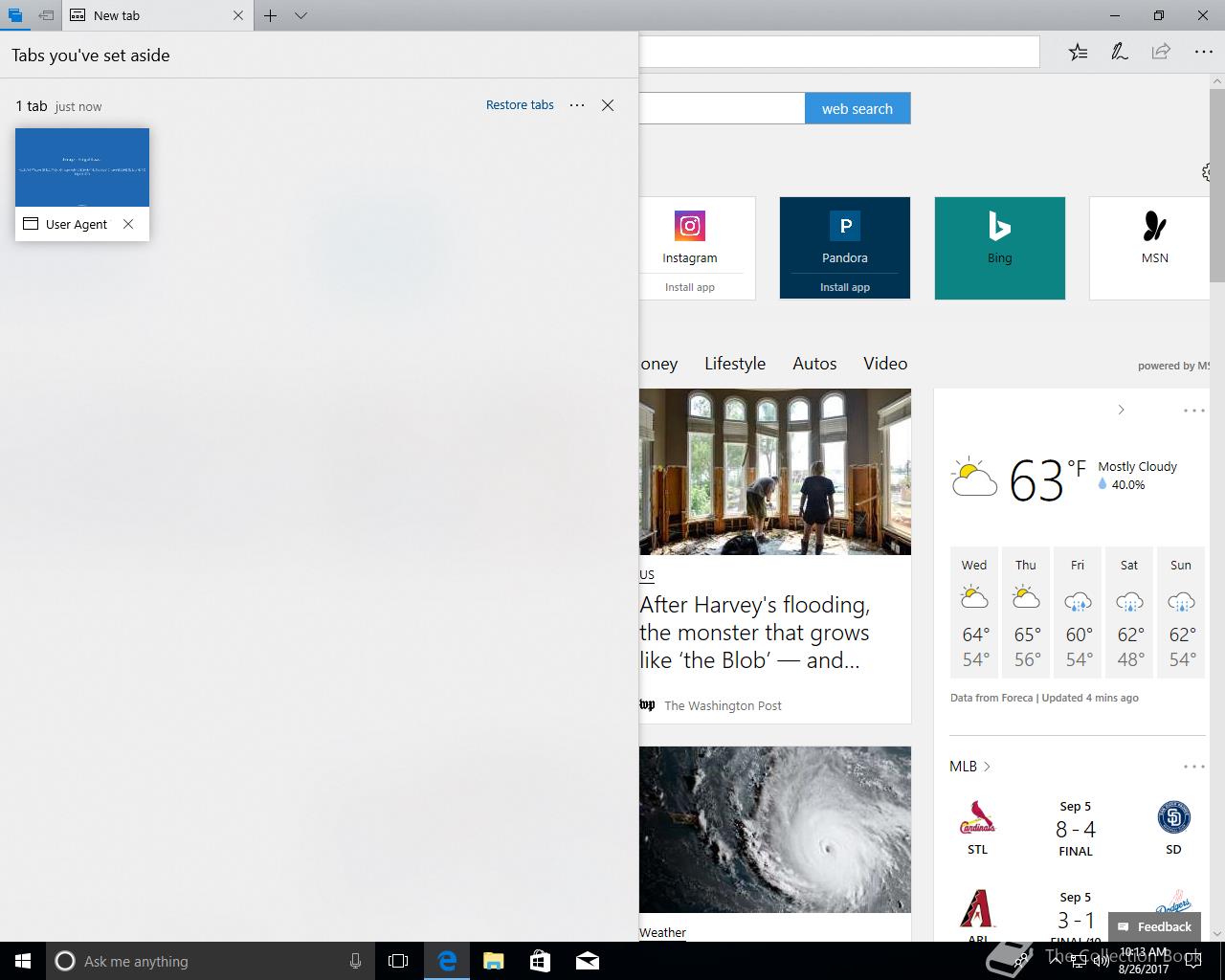Click the STL Cardinals team logo
Image resolution: width=1225 pixels, height=980 pixels.
coord(977,818)
